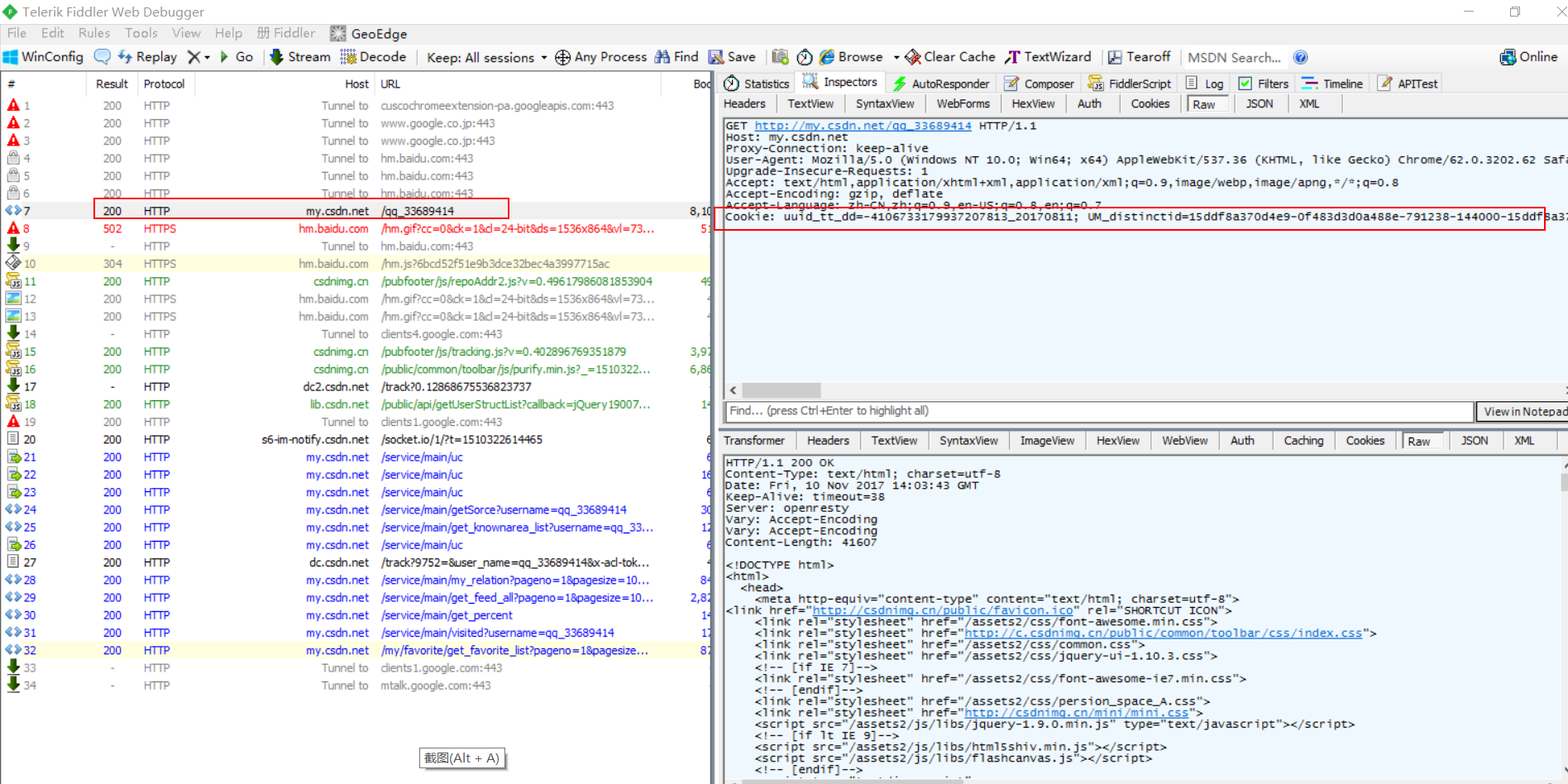The image size is (1568, 784).
Task: Open the File menu
Action: click(x=17, y=33)
